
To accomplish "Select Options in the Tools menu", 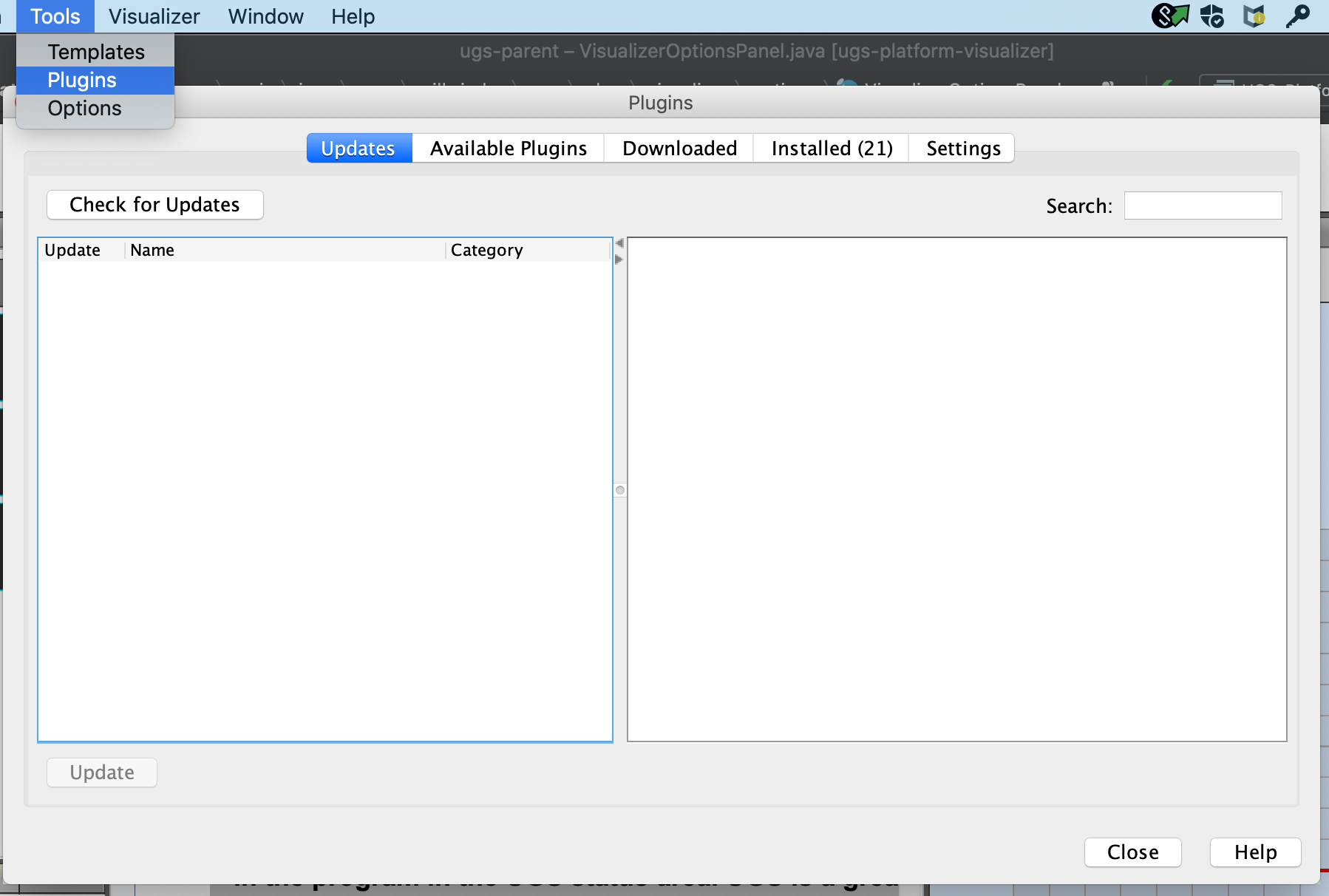I will point(84,109).
